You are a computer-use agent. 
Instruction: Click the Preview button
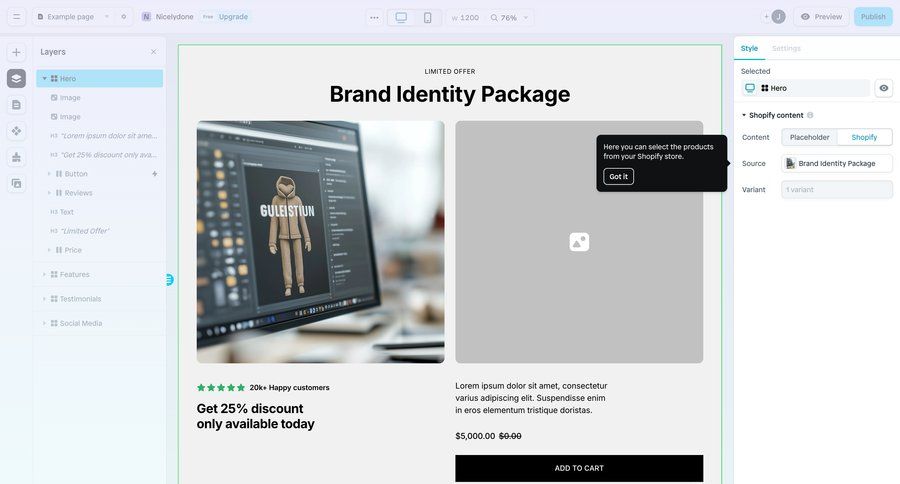tap(821, 17)
